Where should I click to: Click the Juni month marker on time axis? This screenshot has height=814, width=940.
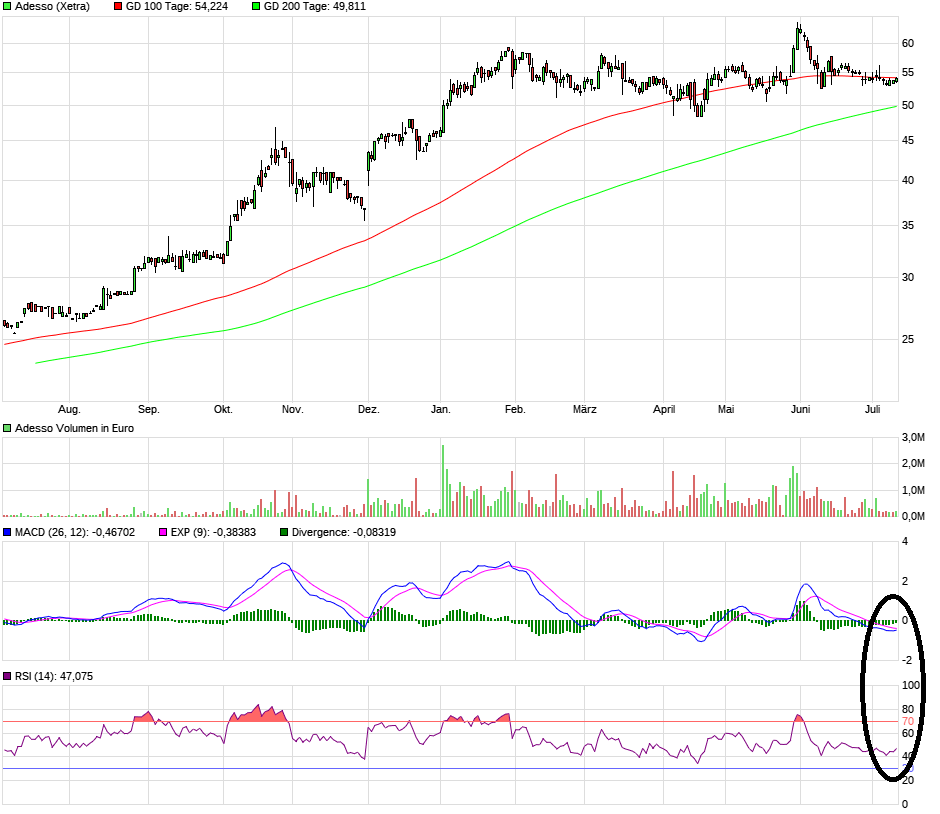coord(800,409)
